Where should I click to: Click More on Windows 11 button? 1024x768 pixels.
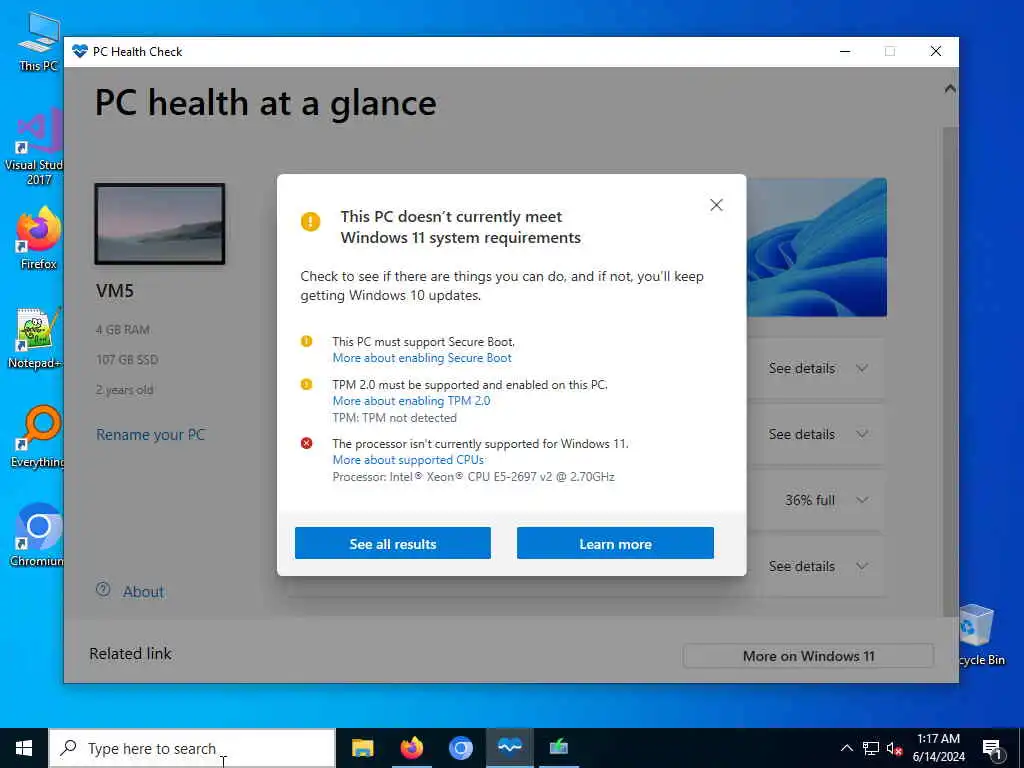808,656
